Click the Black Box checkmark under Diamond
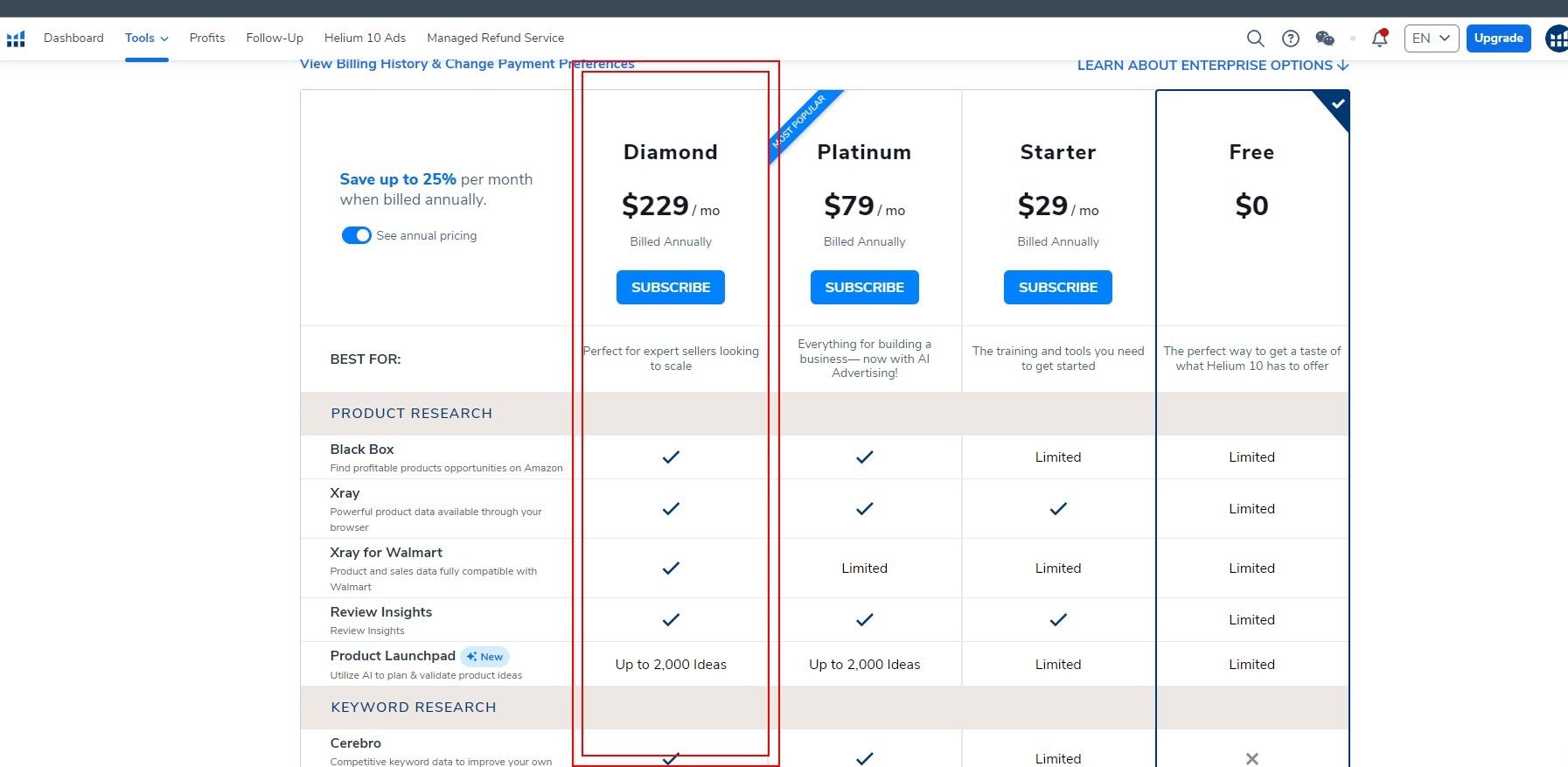This screenshot has width=1568, height=767. [x=671, y=457]
